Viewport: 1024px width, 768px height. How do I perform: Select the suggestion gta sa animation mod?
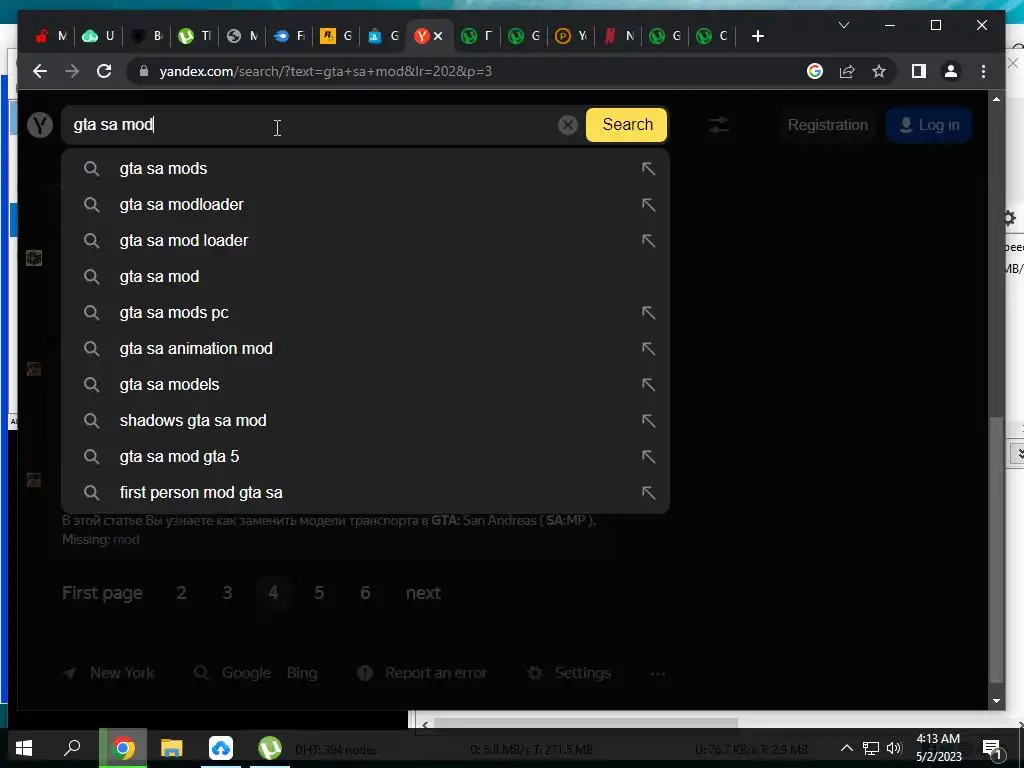(x=365, y=348)
